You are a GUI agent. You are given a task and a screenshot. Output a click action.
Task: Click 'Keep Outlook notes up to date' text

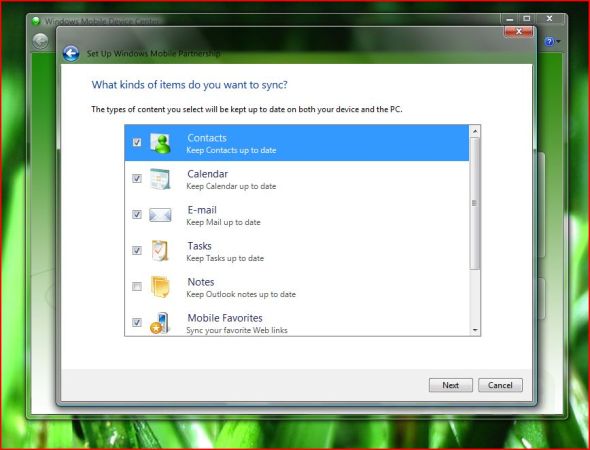[x=241, y=294]
